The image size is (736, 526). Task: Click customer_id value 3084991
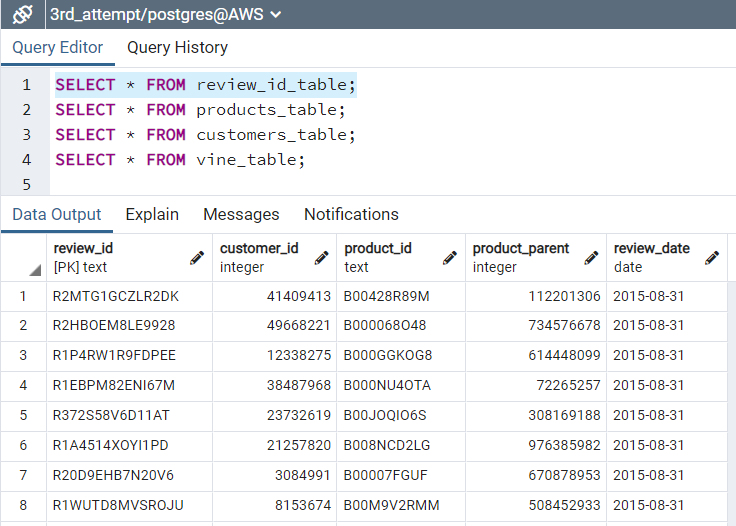(275, 475)
